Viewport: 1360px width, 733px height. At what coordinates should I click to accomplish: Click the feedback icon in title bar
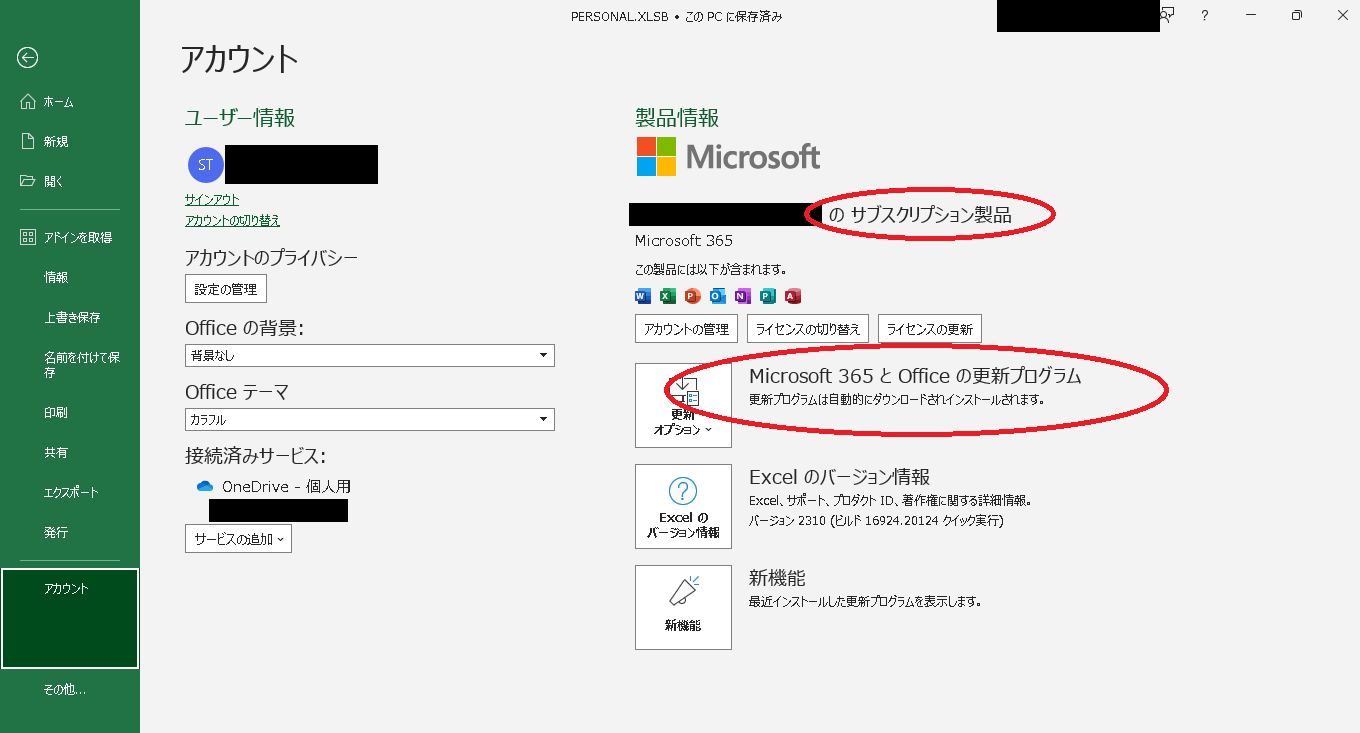(x=1168, y=15)
